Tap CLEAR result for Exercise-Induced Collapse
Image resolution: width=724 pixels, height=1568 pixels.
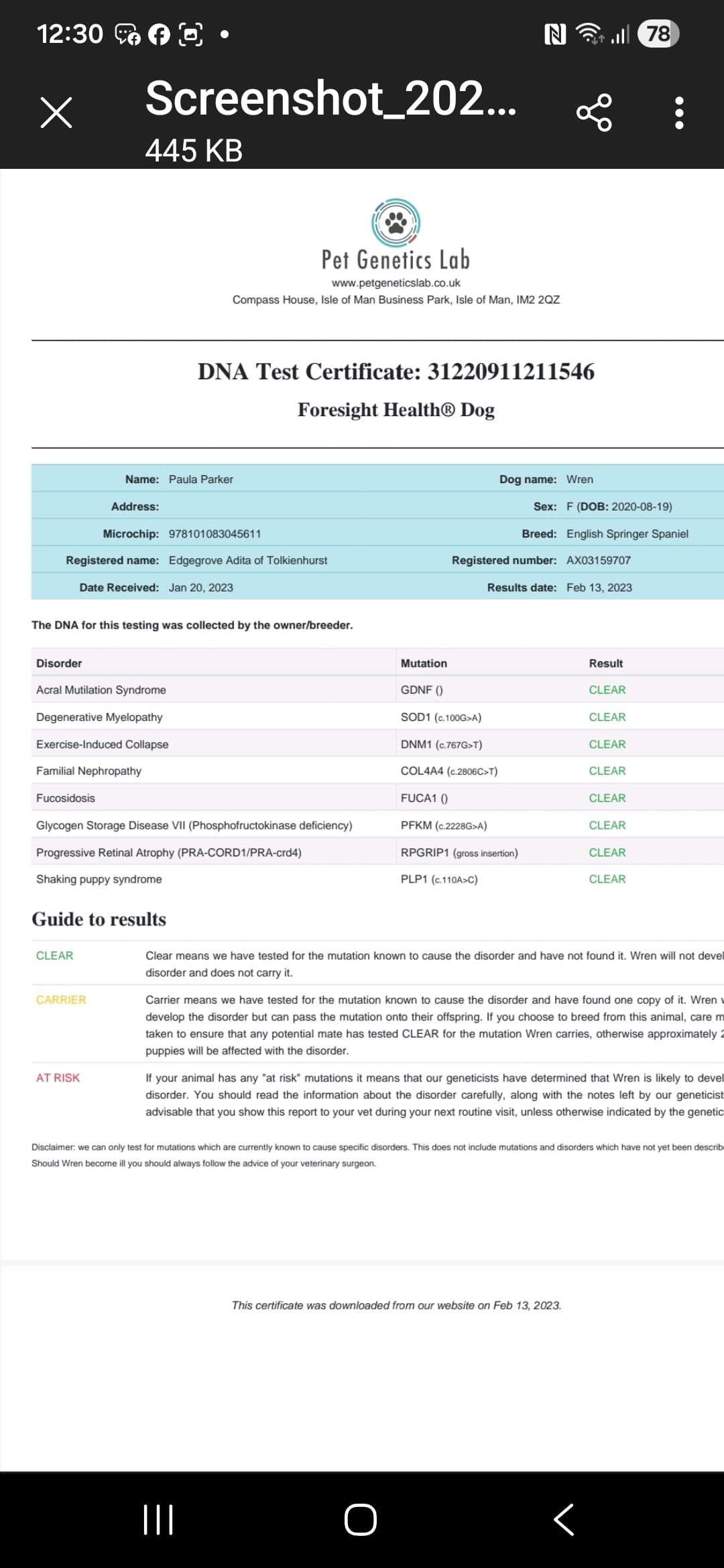(x=607, y=744)
